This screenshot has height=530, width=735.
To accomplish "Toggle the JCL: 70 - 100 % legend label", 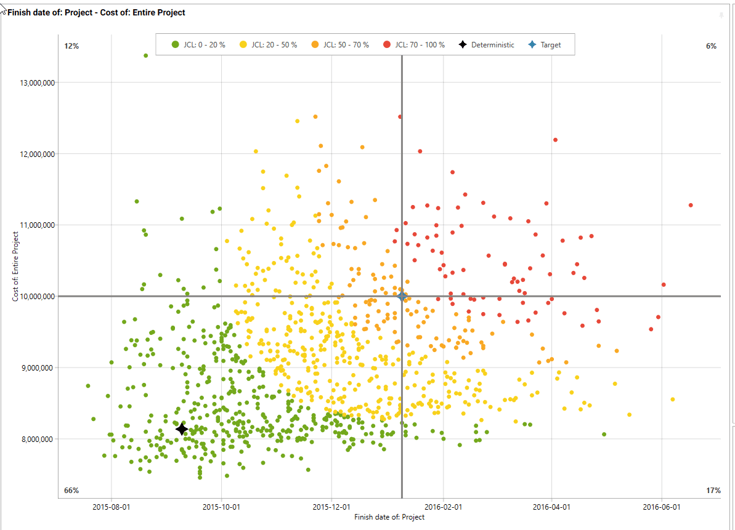I will tap(419, 45).
